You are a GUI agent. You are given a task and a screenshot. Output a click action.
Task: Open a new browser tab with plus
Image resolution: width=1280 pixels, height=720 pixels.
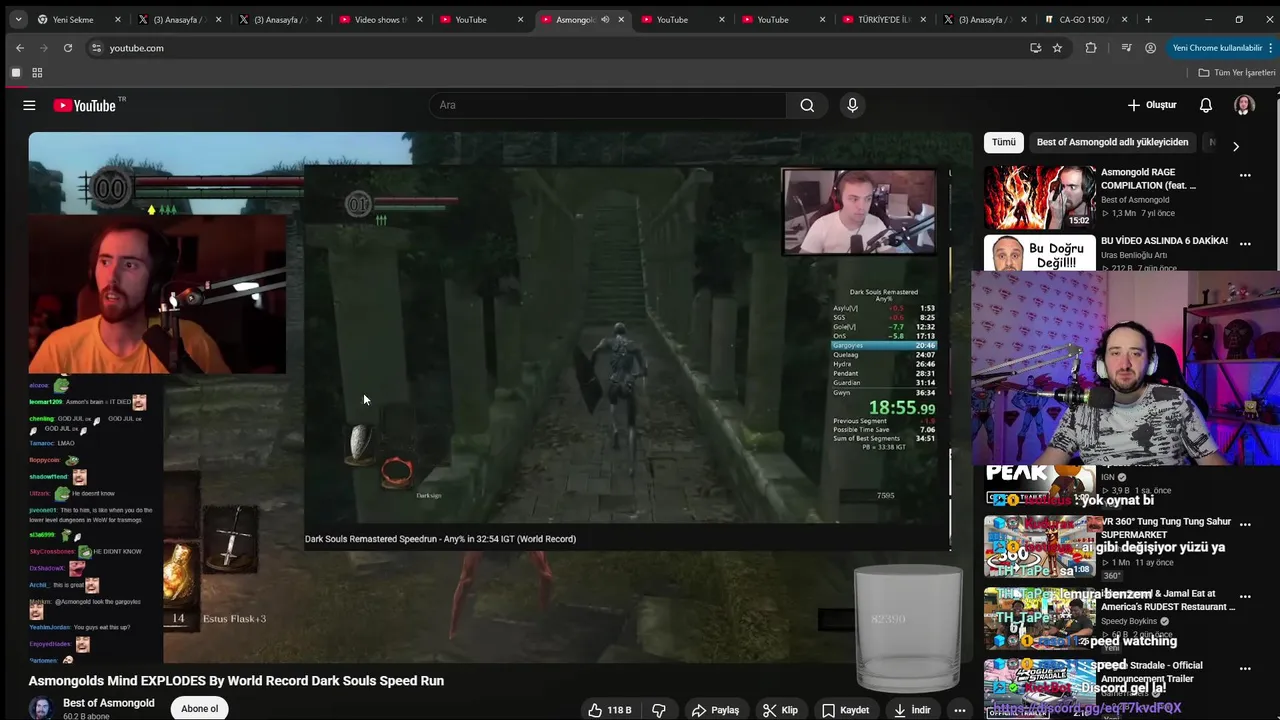(1148, 19)
